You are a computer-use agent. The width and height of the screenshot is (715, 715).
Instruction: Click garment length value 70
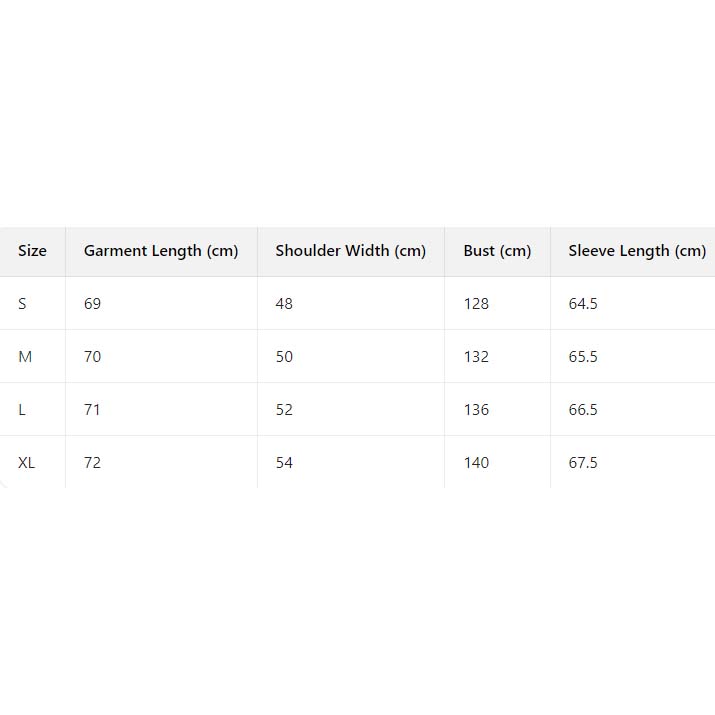pos(93,357)
